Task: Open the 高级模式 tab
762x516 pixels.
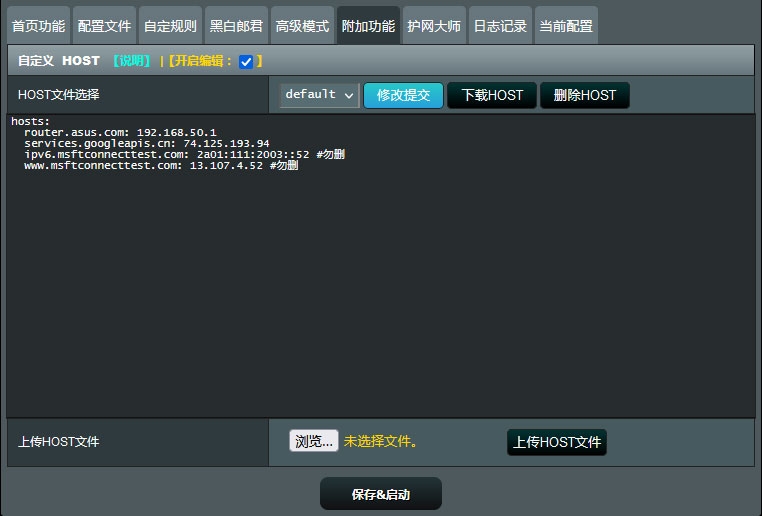Action: (x=302, y=26)
